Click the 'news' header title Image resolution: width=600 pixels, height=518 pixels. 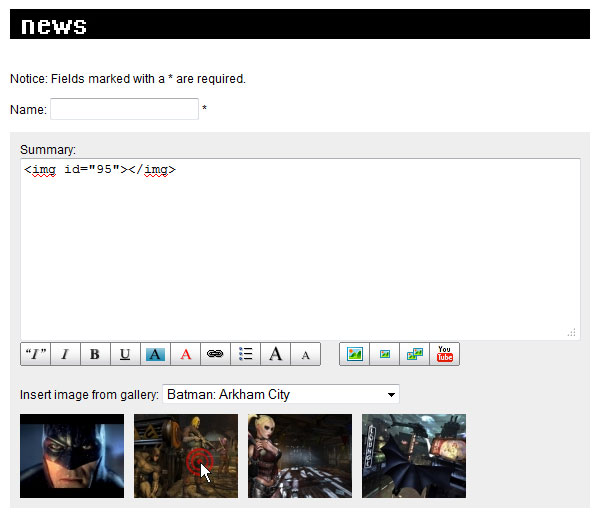point(54,26)
